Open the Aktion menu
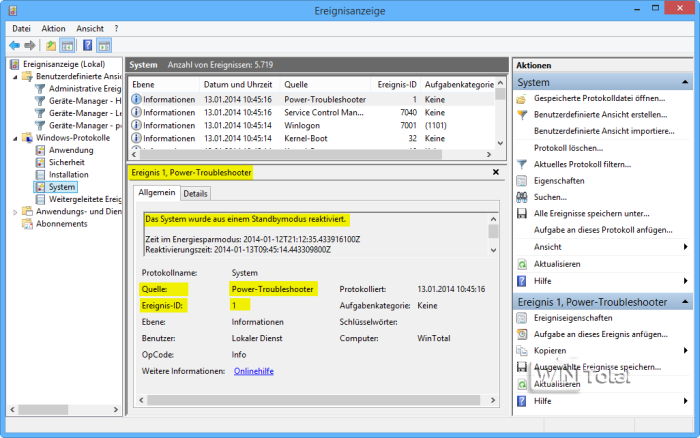 coord(54,29)
